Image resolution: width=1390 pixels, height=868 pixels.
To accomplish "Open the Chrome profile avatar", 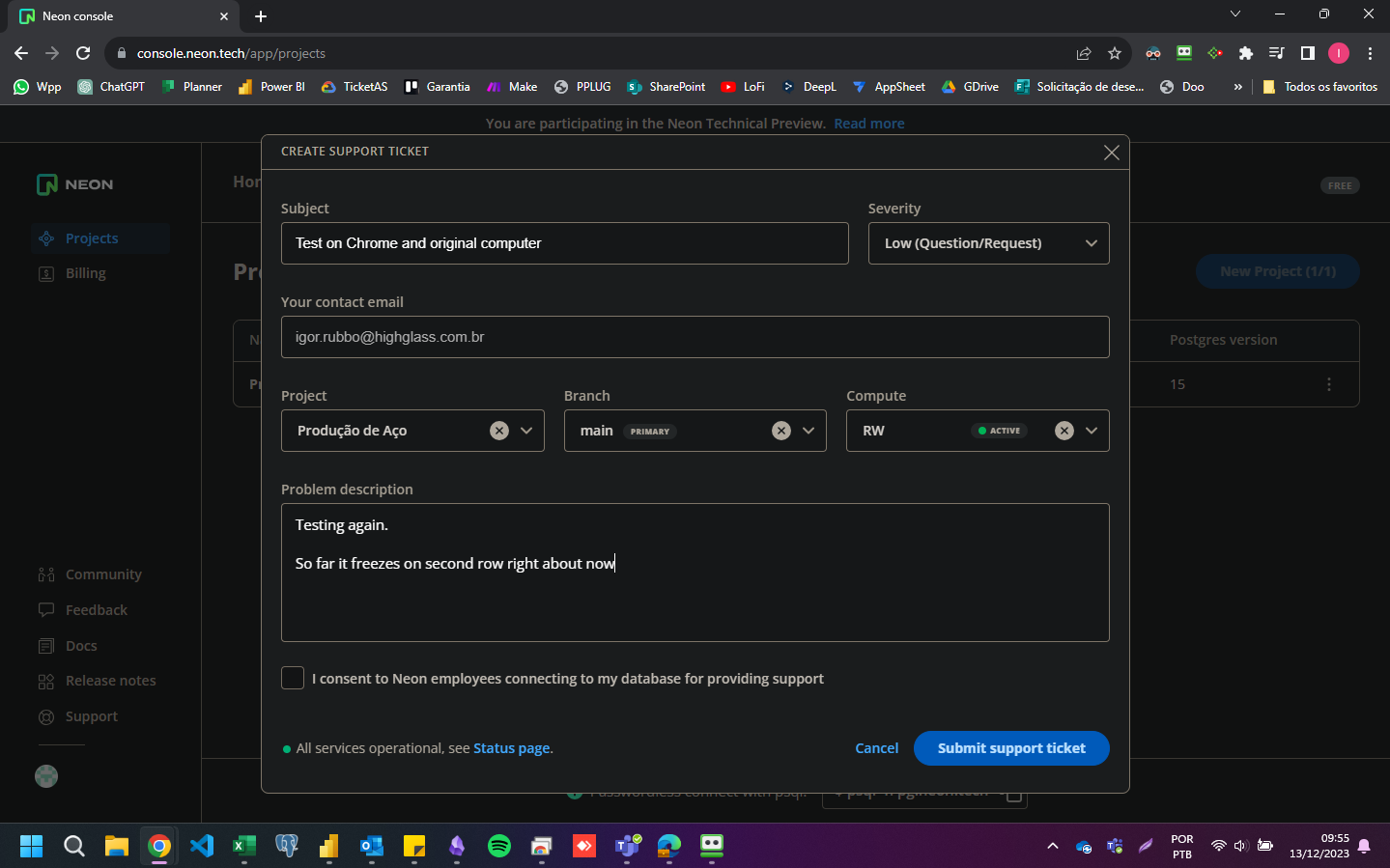I will pos(1339,53).
